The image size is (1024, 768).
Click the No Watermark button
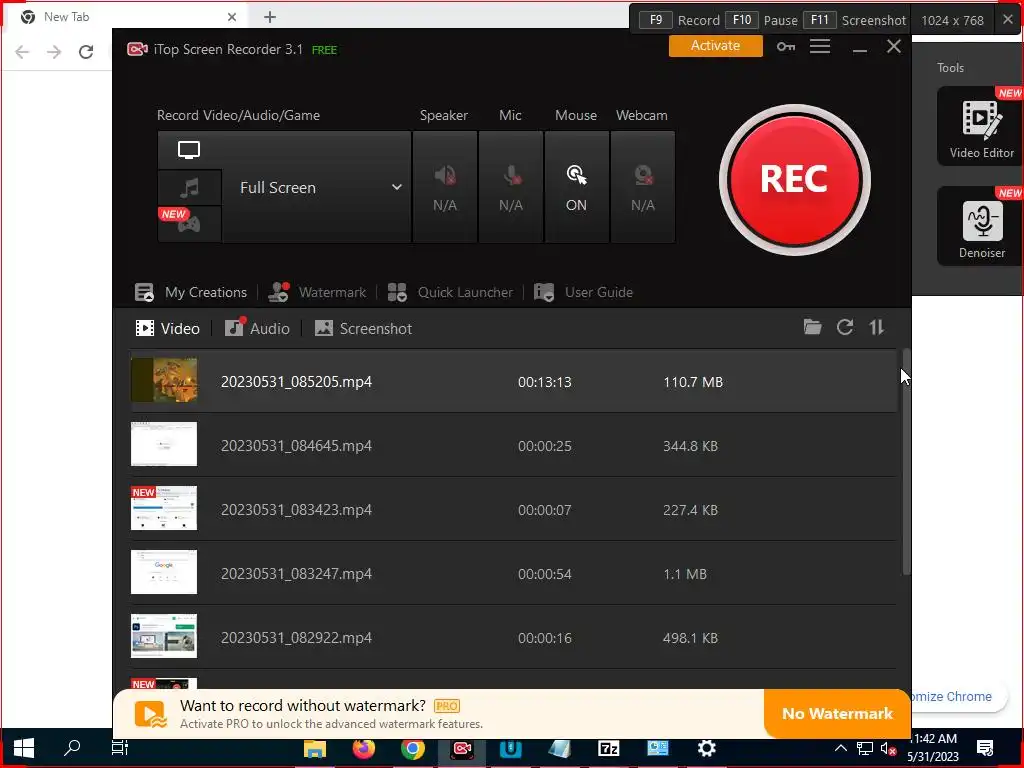pyautogui.click(x=837, y=713)
